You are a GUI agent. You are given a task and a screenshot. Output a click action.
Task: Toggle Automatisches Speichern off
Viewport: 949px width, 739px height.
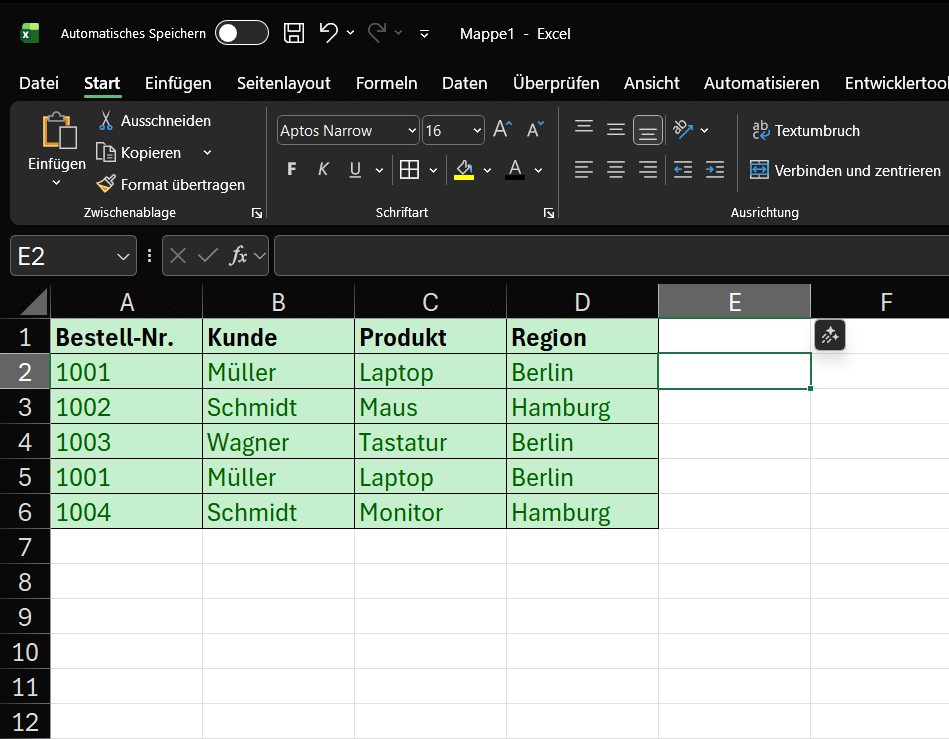pyautogui.click(x=240, y=32)
